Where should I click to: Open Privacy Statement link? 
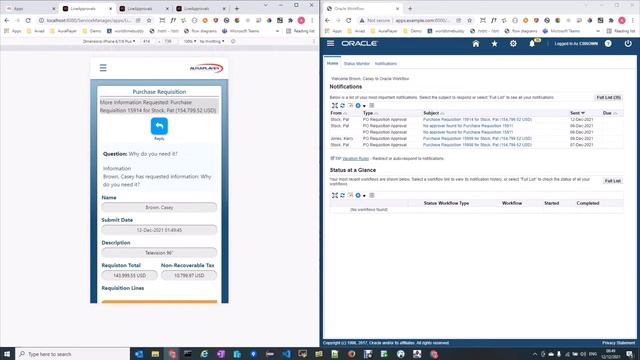click(618, 343)
